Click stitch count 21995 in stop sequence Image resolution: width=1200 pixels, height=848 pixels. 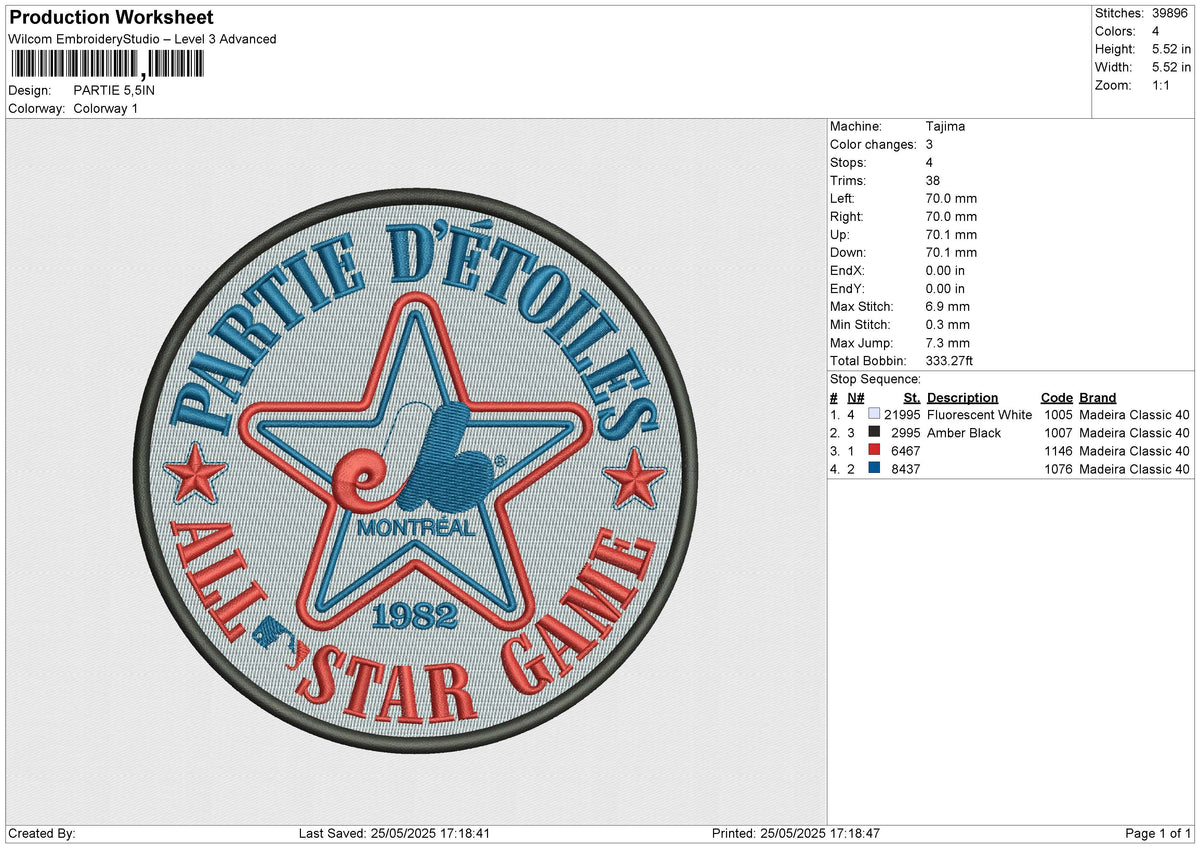tap(902, 415)
